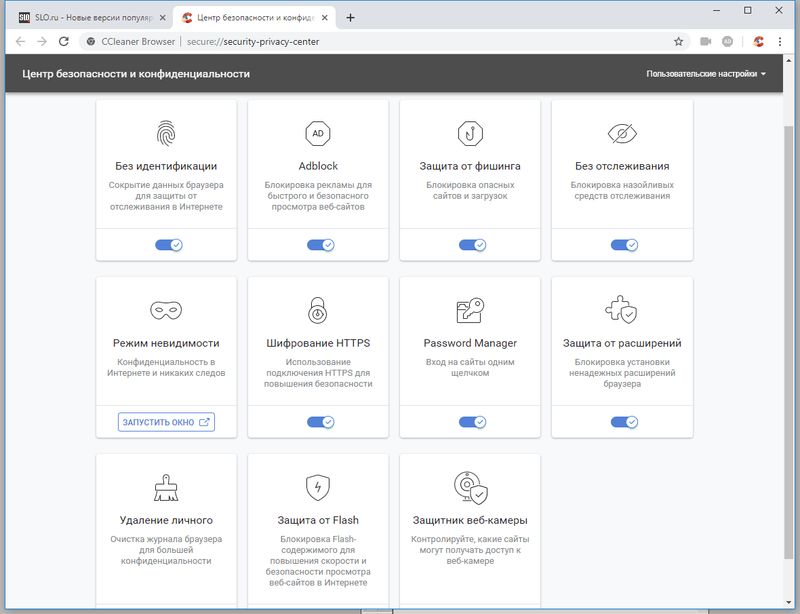Click the scrollbar down arrow
The width and height of the screenshot is (800, 614).
[x=788, y=603]
